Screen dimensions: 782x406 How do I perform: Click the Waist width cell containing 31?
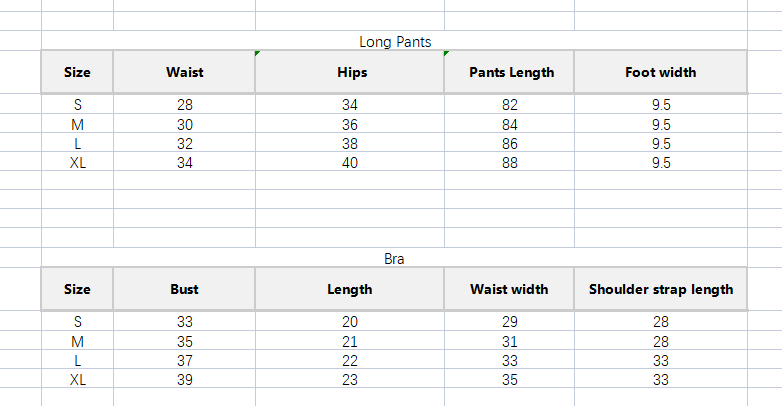point(510,342)
